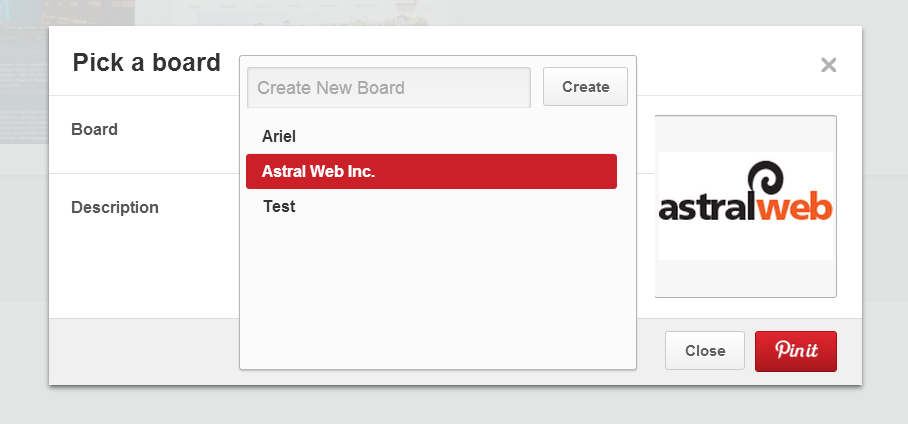Click the Description field label
The image size is (908, 424).
coord(114,207)
